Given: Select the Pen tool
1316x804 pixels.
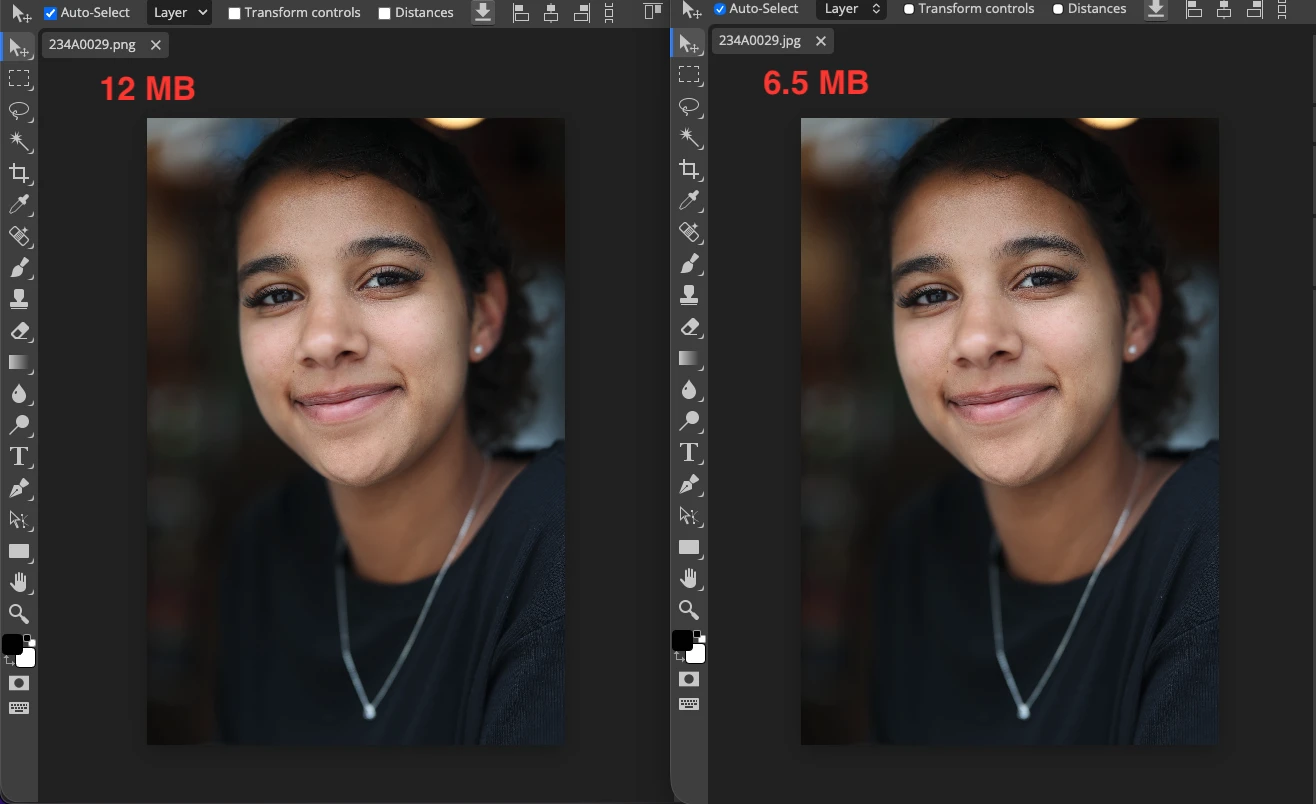Looking at the screenshot, I should click(20, 488).
